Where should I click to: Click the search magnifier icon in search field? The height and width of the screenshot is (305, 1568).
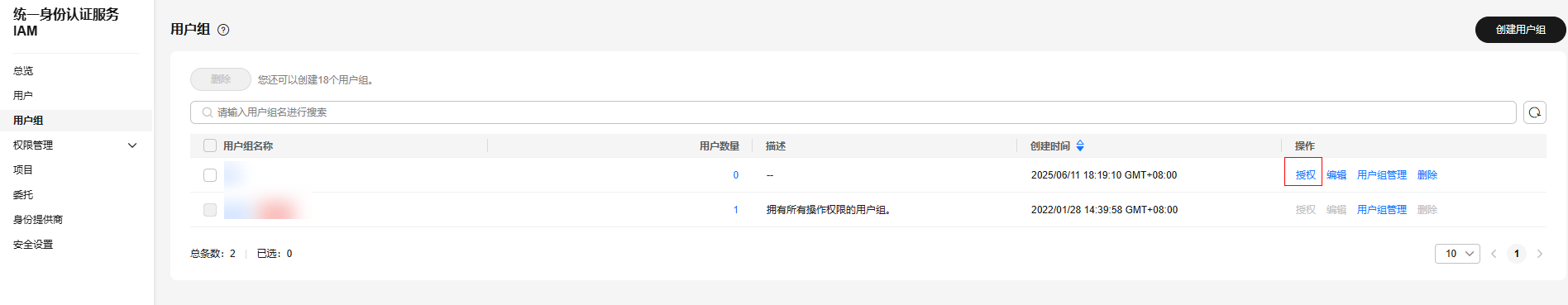[x=208, y=112]
